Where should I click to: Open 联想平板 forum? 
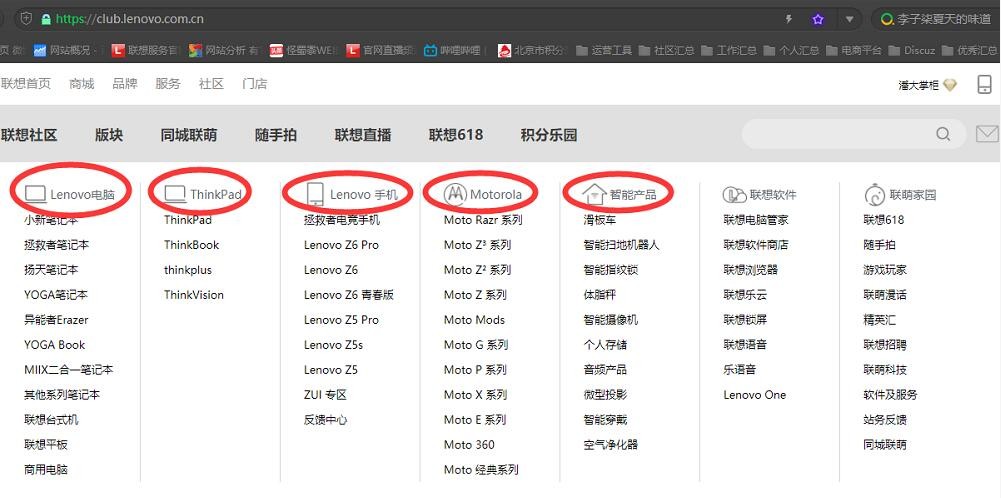pos(45,444)
